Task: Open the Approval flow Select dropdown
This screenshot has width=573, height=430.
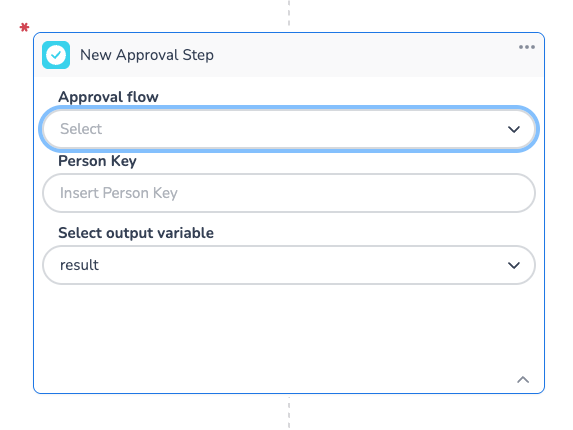Action: pos(289,129)
